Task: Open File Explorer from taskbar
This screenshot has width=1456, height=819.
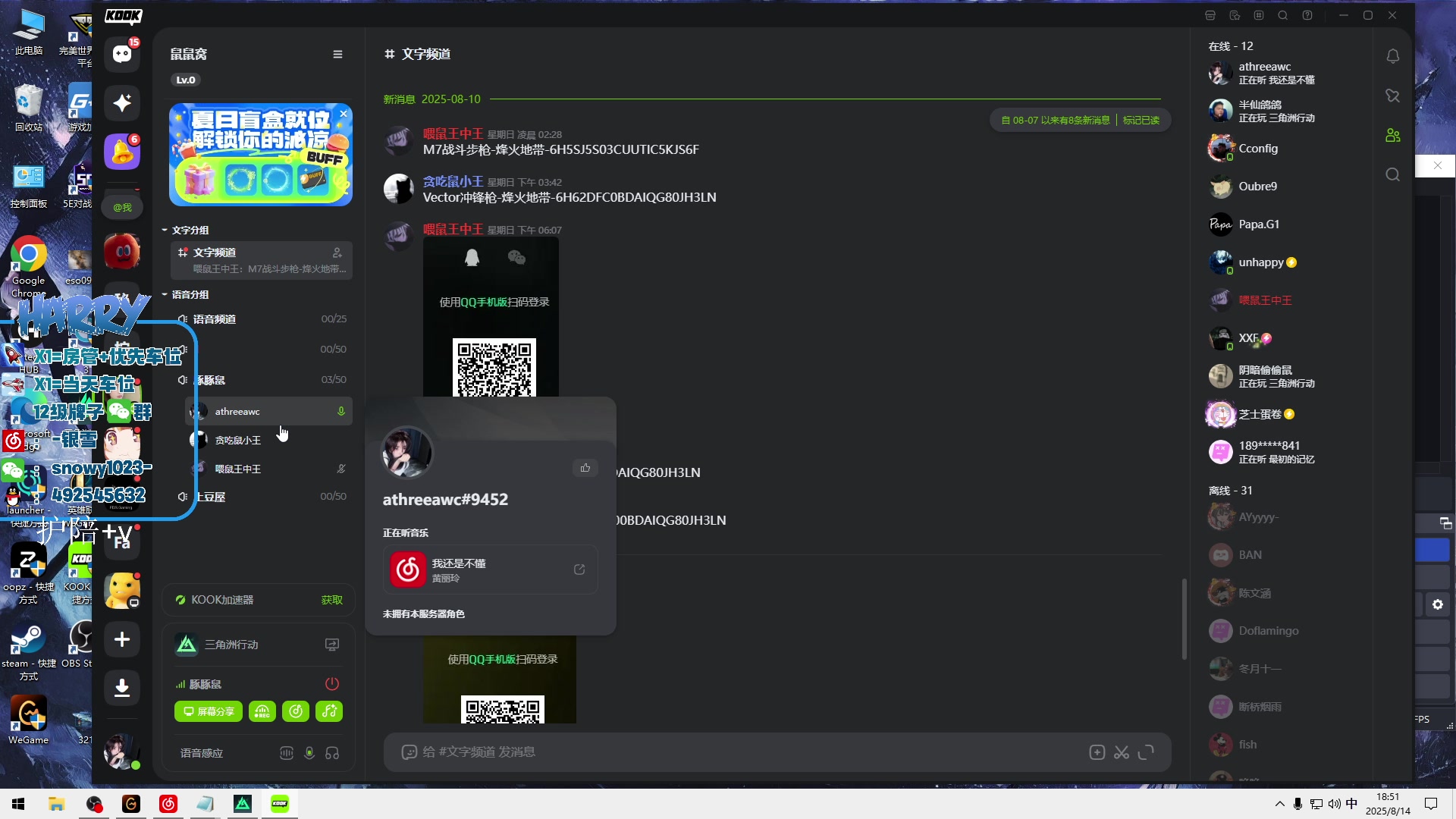Action: click(x=56, y=804)
